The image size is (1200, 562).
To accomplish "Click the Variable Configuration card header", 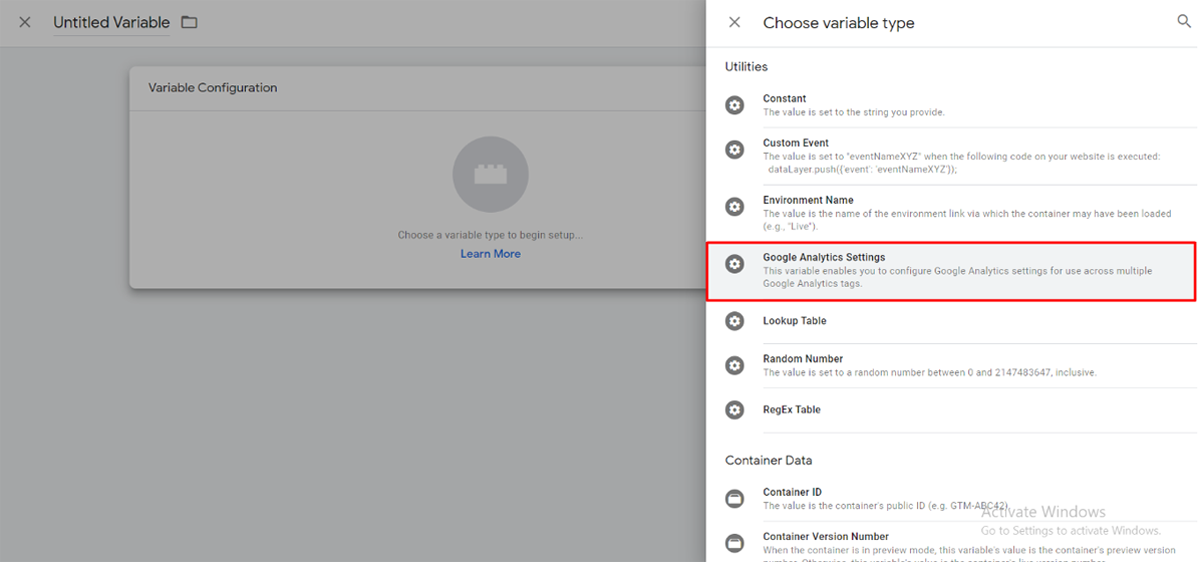I will click(420, 88).
